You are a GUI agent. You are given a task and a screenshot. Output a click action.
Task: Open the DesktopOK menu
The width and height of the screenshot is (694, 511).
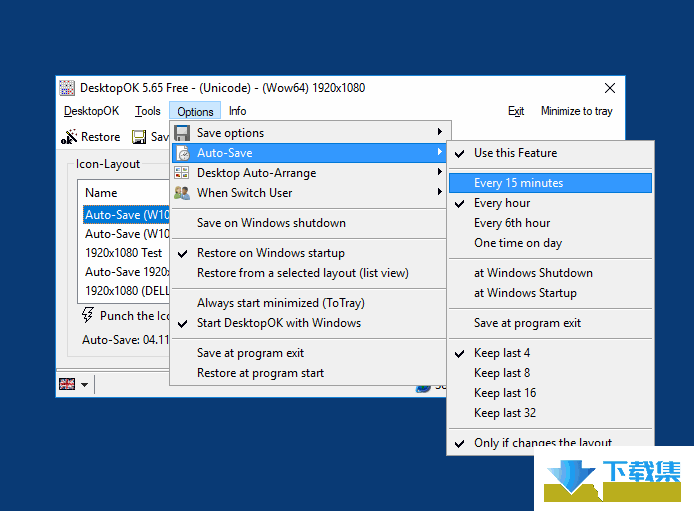coord(91,111)
